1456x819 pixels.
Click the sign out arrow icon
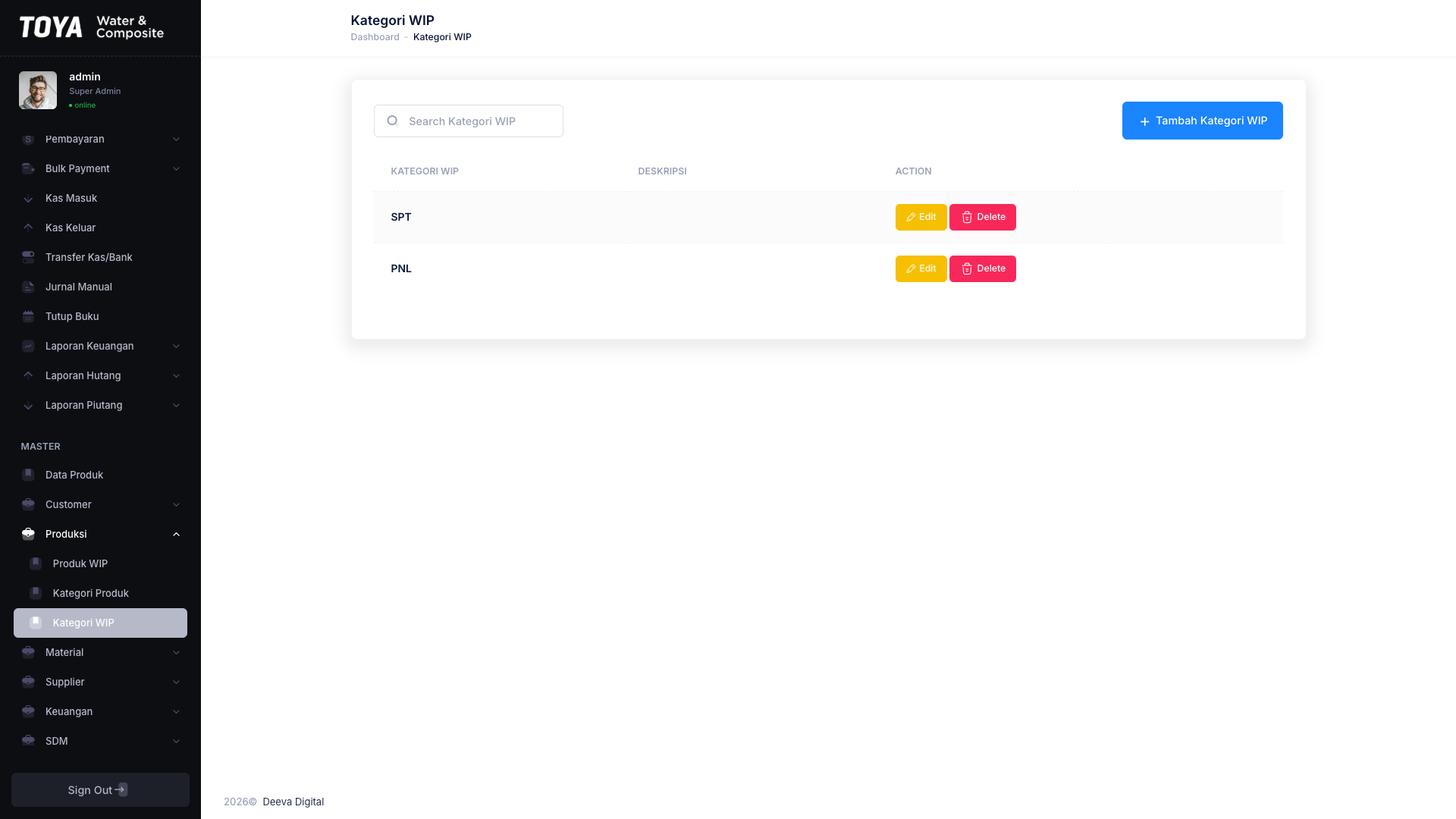(x=121, y=790)
